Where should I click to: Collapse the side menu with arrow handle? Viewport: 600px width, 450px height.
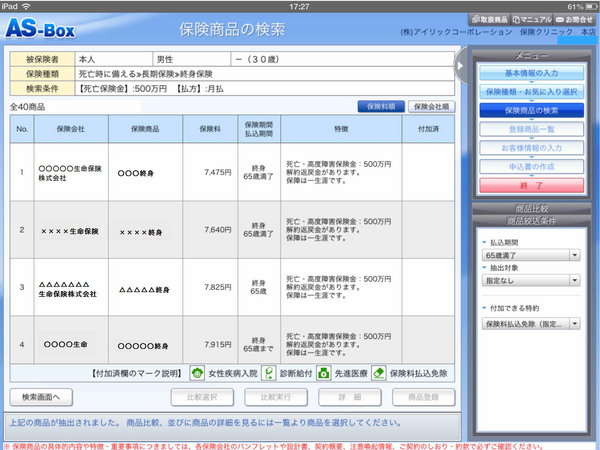460,67
